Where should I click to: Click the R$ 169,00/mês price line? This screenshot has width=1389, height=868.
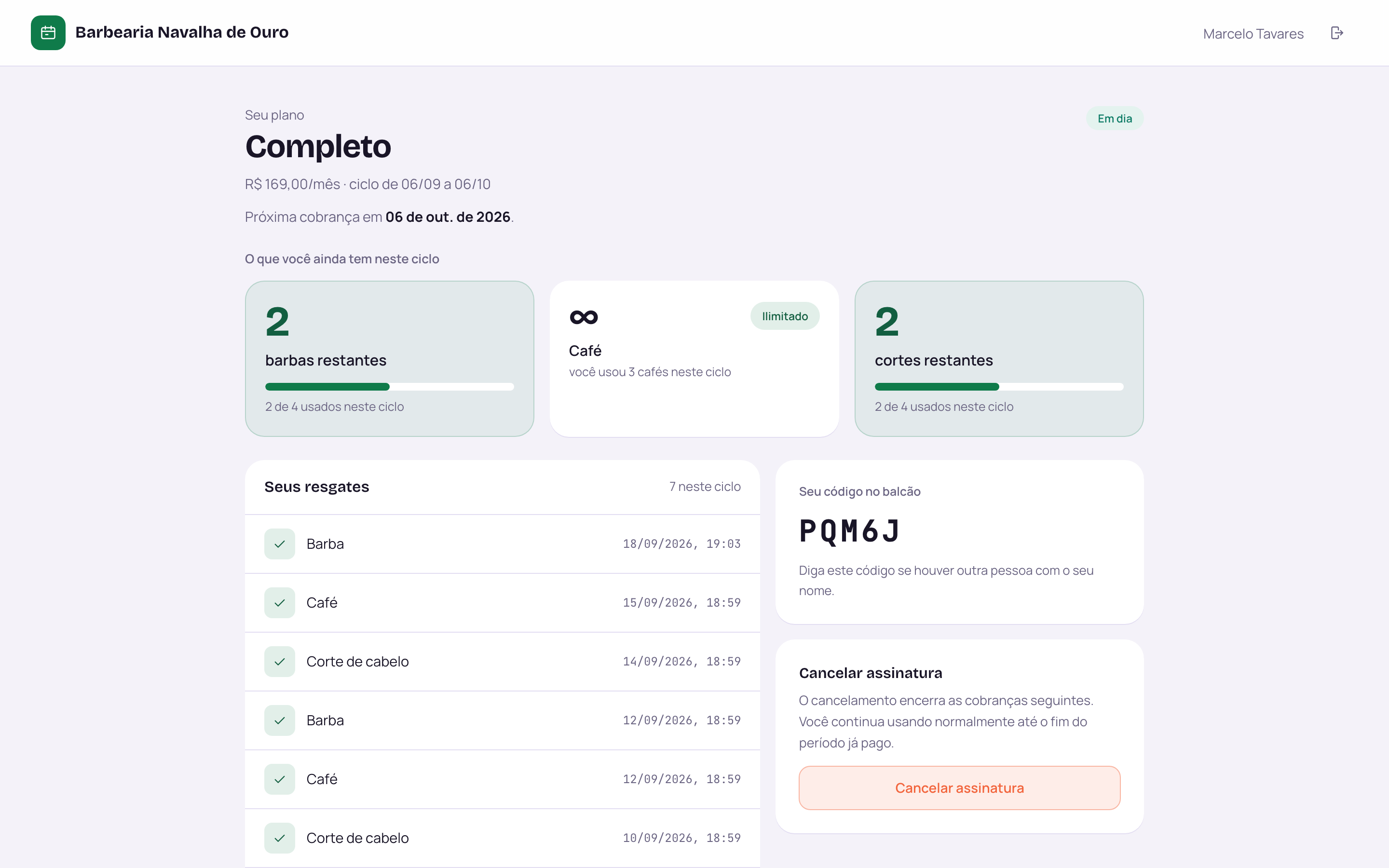[368, 184]
